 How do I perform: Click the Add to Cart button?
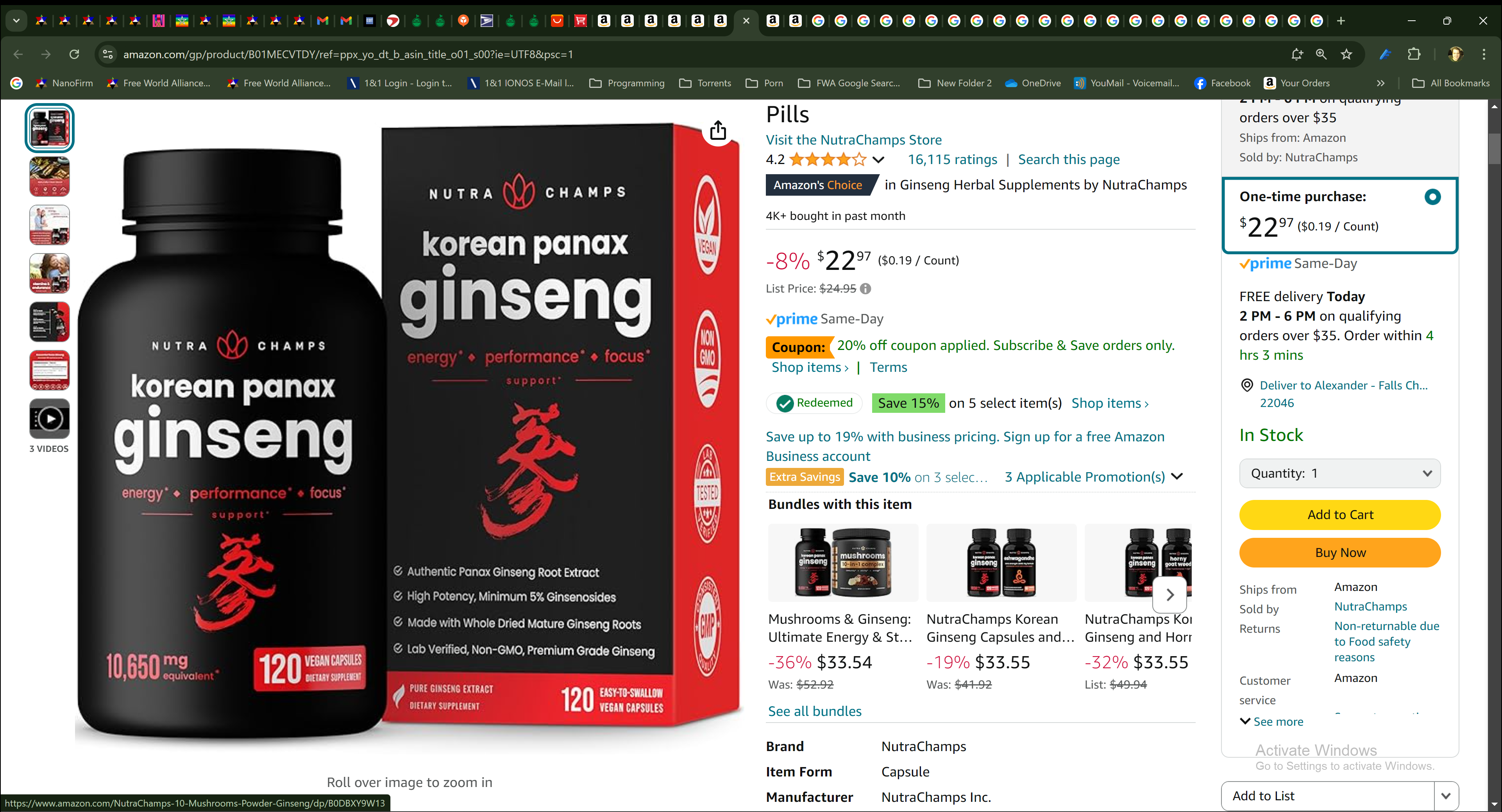[1340, 515]
